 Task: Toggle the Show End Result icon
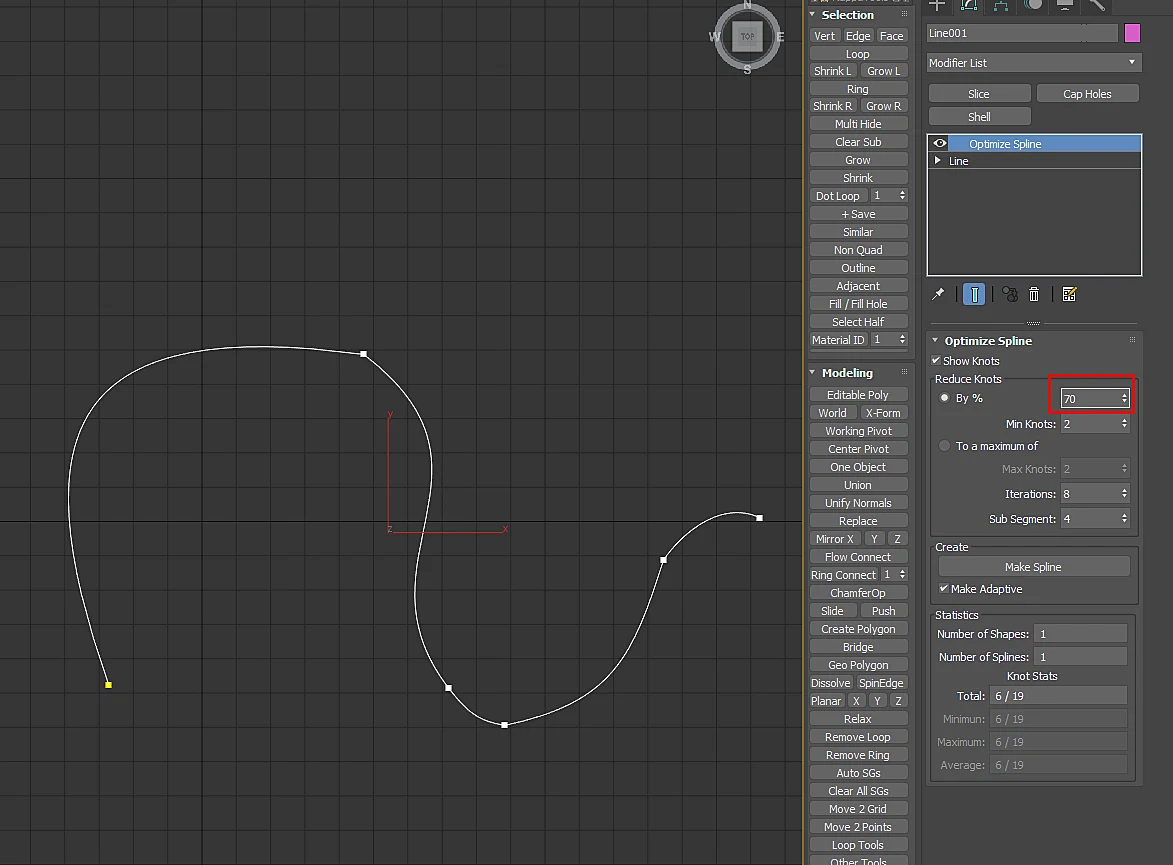click(x=974, y=294)
